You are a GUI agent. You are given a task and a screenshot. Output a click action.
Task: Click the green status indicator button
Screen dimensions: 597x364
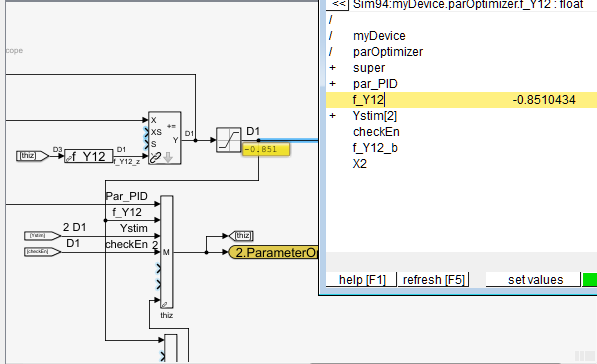[x=590, y=280]
